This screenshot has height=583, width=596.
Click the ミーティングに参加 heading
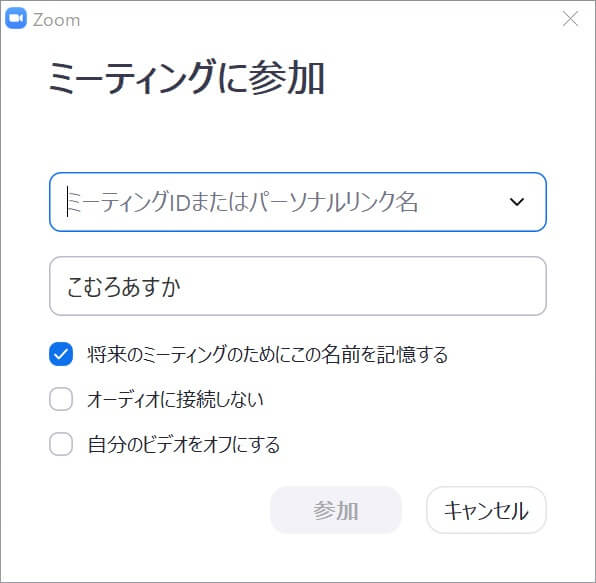click(x=187, y=77)
